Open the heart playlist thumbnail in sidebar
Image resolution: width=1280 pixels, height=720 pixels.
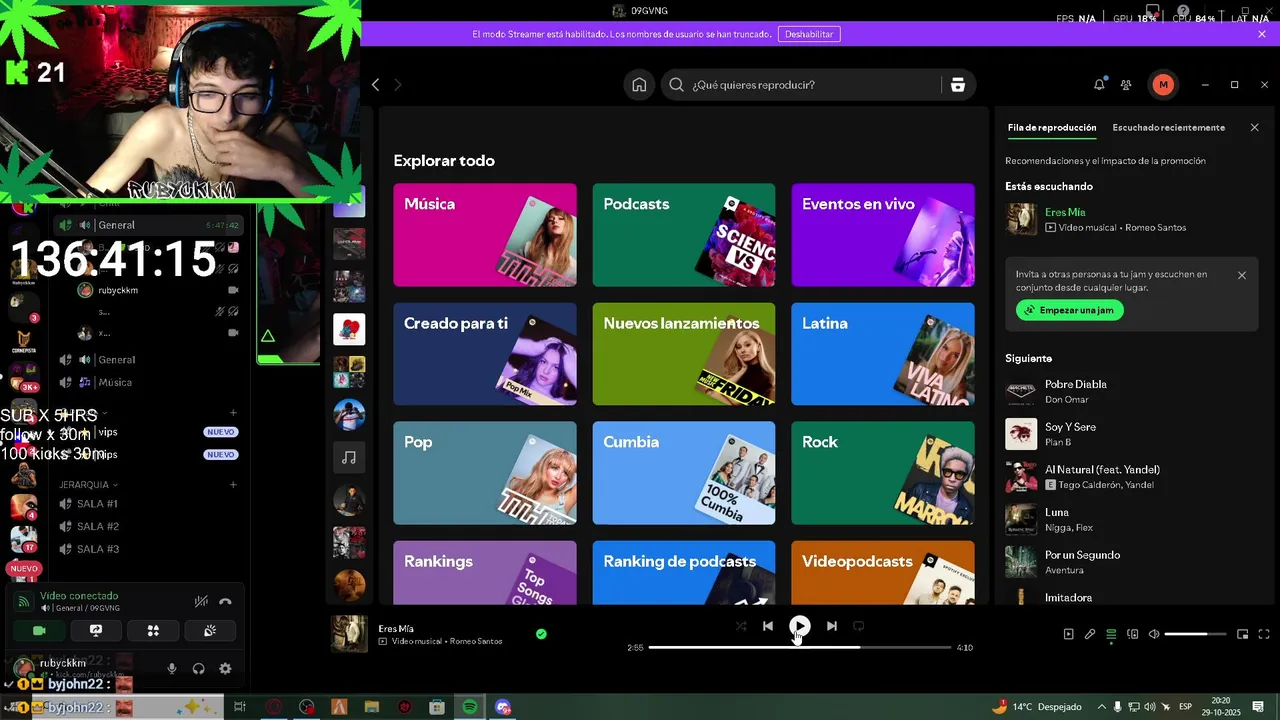pos(349,329)
